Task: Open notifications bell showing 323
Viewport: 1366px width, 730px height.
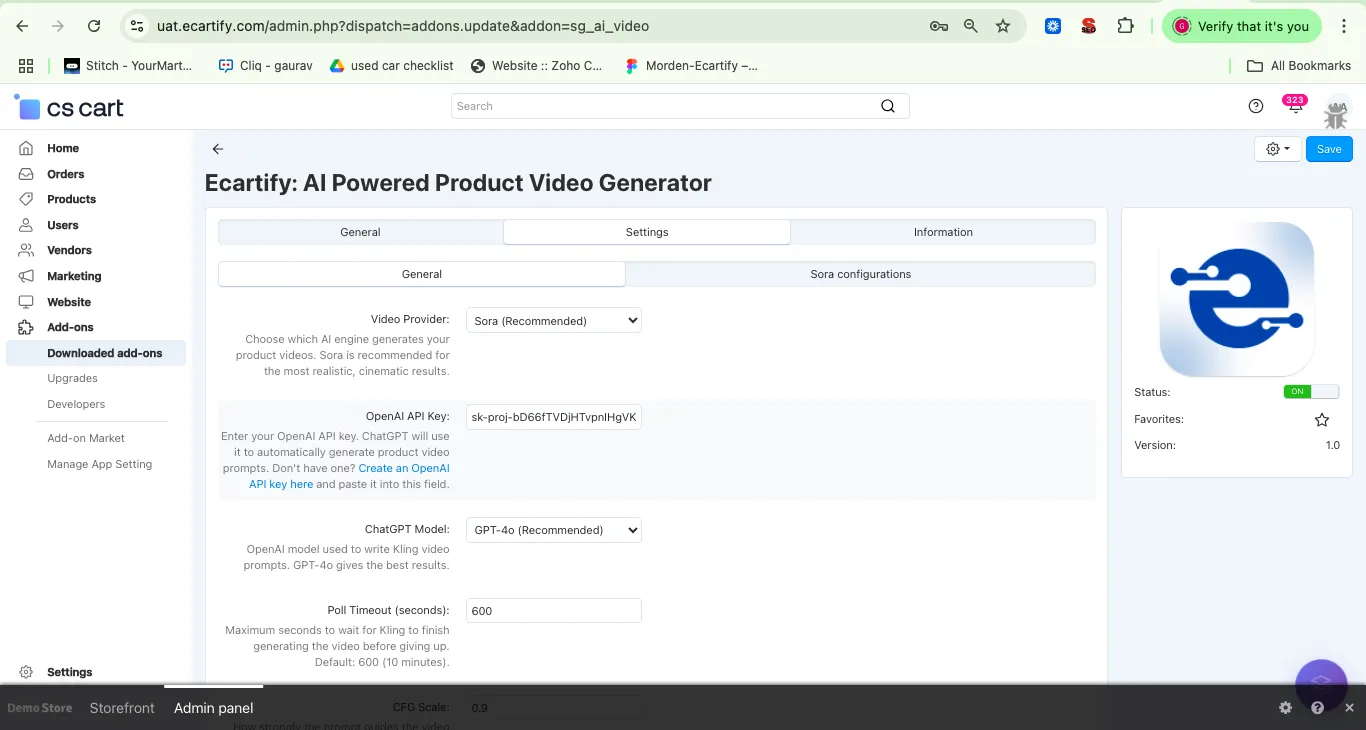Action: pos(1295,106)
